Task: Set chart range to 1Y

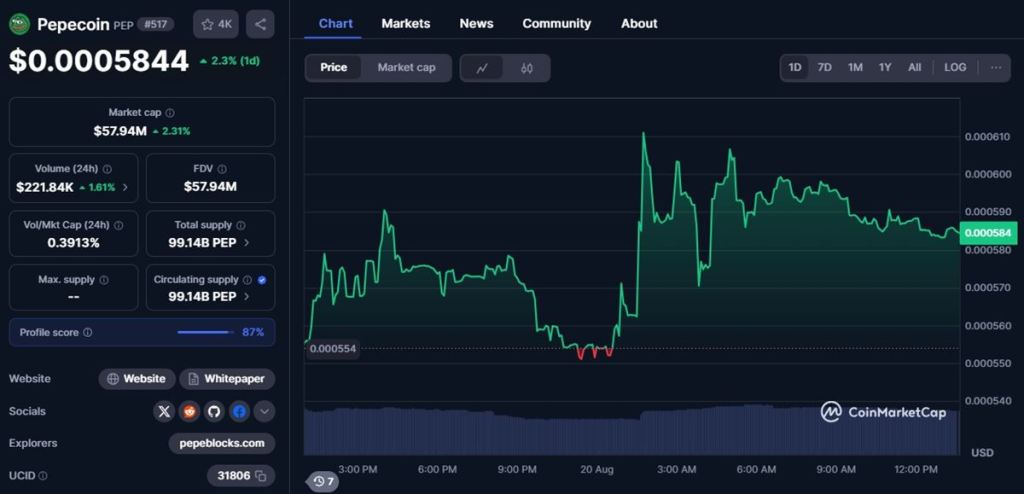Action: tap(885, 67)
